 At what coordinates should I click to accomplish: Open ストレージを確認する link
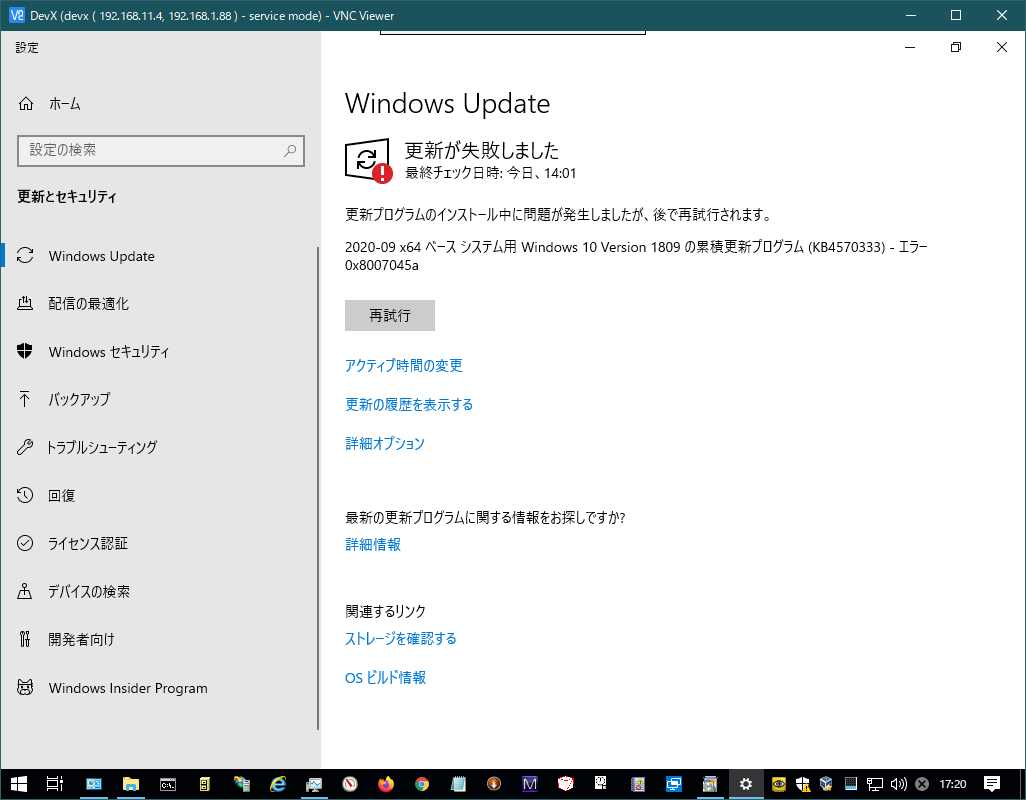coord(400,638)
